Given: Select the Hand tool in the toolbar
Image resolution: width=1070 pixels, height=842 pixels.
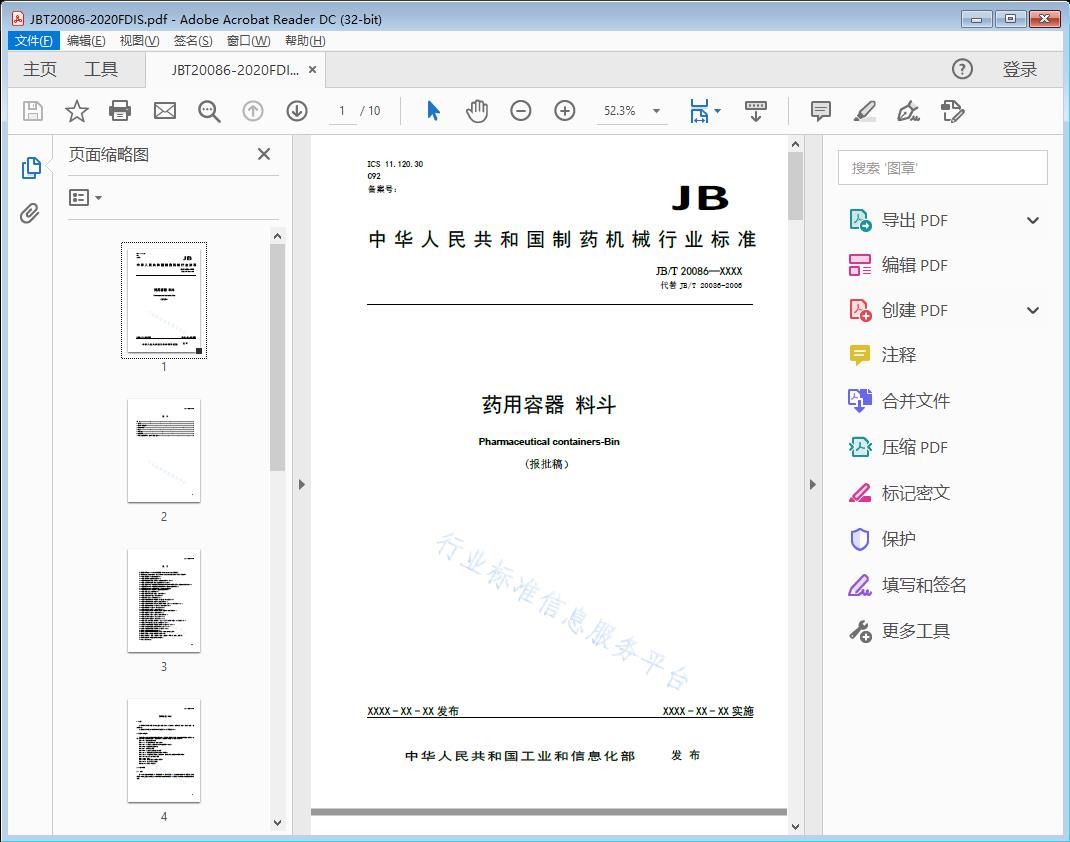Looking at the screenshot, I should [477, 111].
